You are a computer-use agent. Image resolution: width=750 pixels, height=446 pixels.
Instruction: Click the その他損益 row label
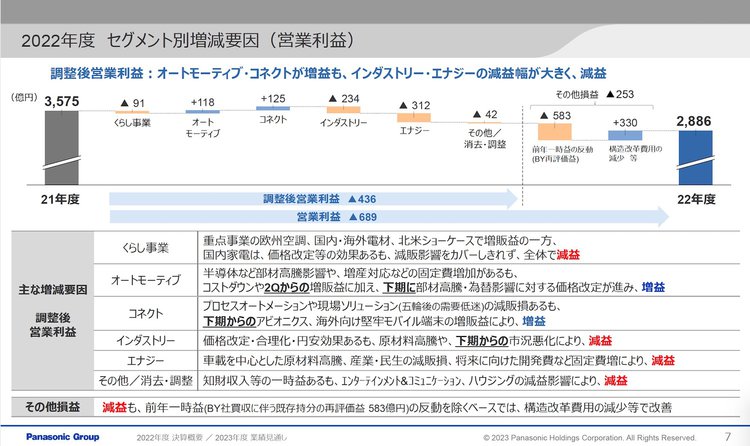click(x=48, y=408)
